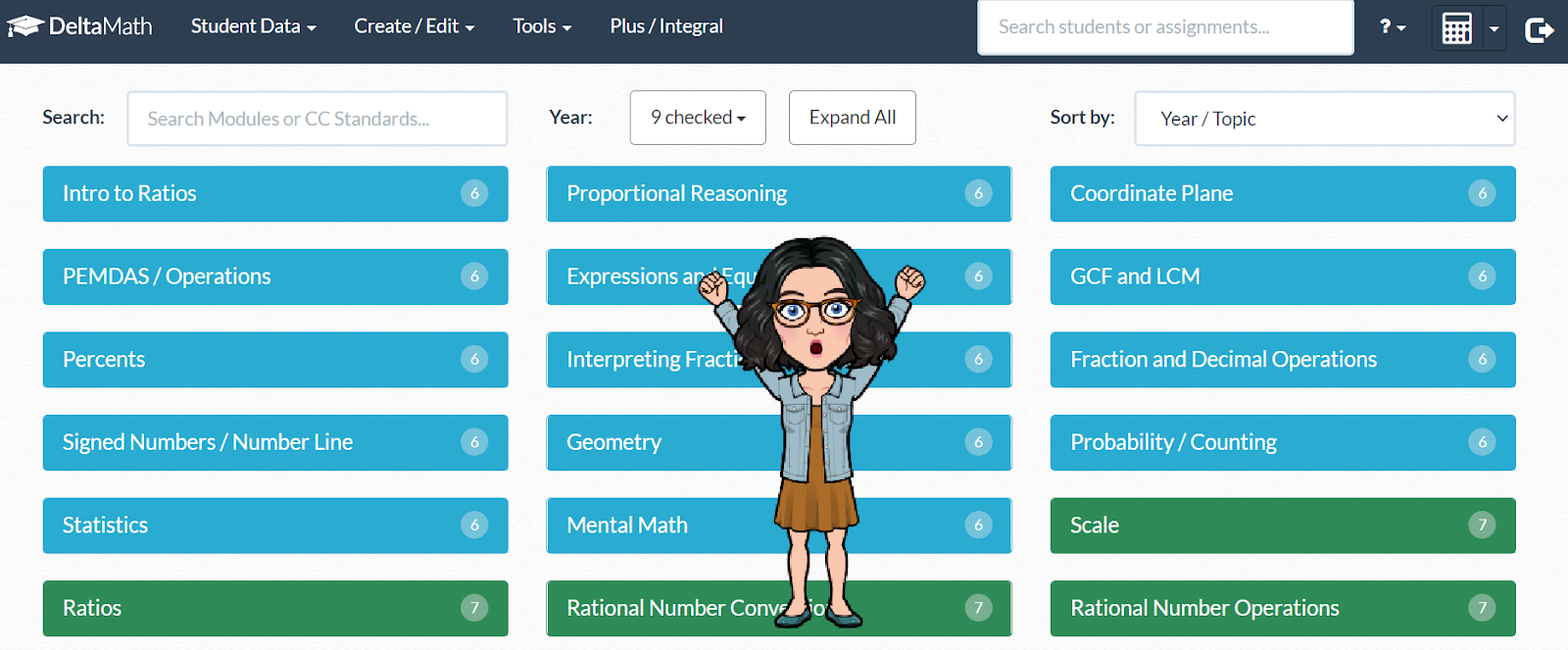Click the grade 6 badge on PEMDAS / Operations
Viewport: 1568px width, 650px height.
[474, 276]
